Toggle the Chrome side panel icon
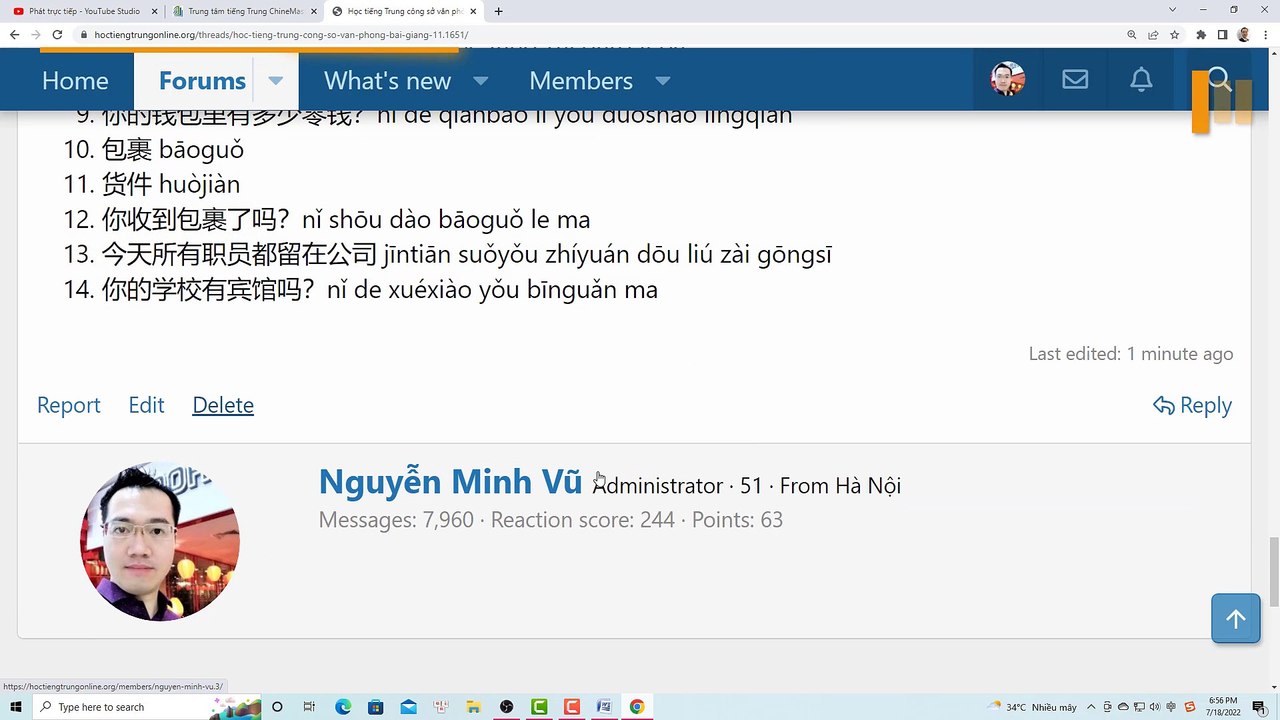 pyautogui.click(x=1222, y=34)
